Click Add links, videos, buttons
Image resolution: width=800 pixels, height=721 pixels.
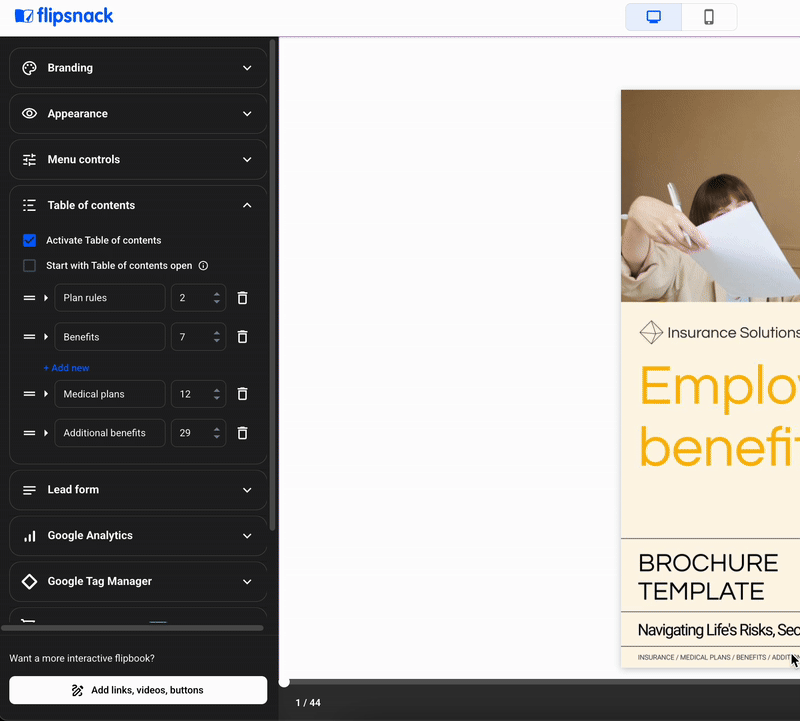pos(138,690)
